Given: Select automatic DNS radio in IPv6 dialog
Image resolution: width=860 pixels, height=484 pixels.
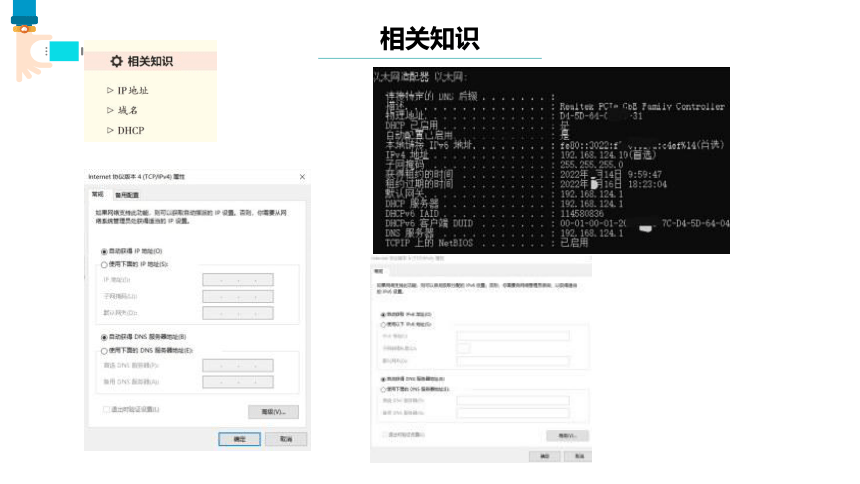Looking at the screenshot, I should [x=383, y=379].
